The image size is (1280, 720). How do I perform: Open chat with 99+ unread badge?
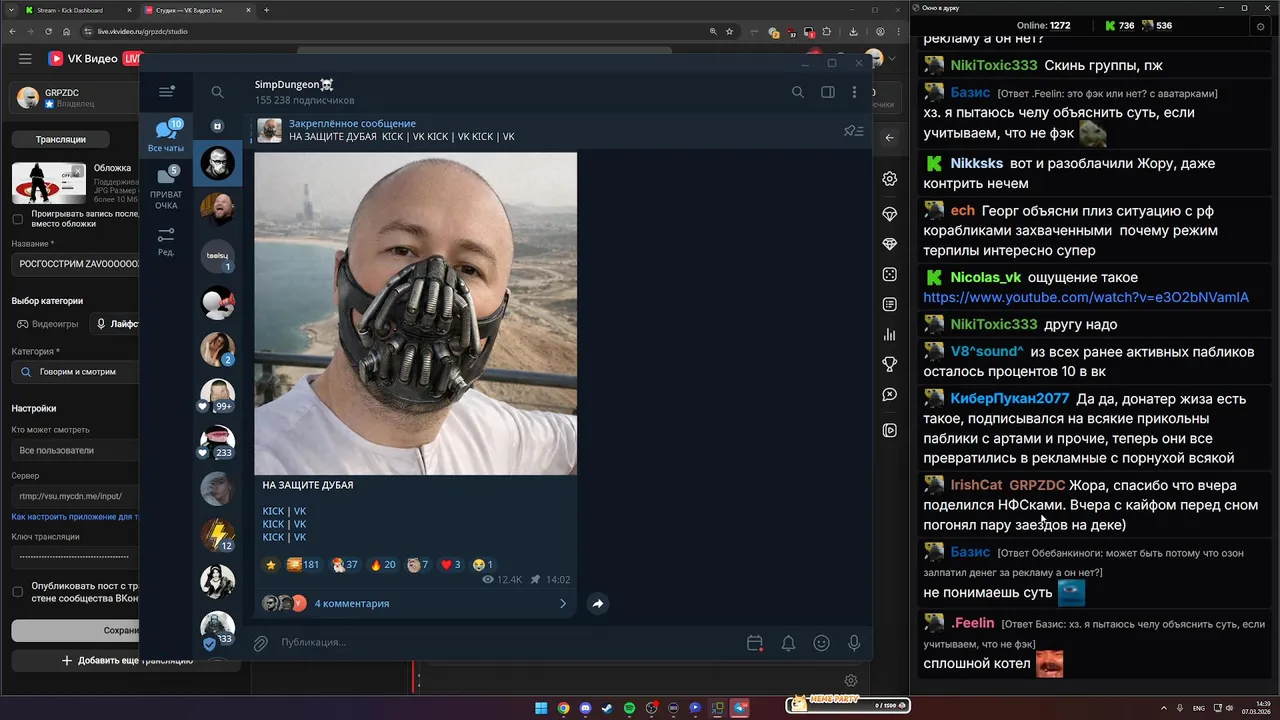tap(218, 395)
